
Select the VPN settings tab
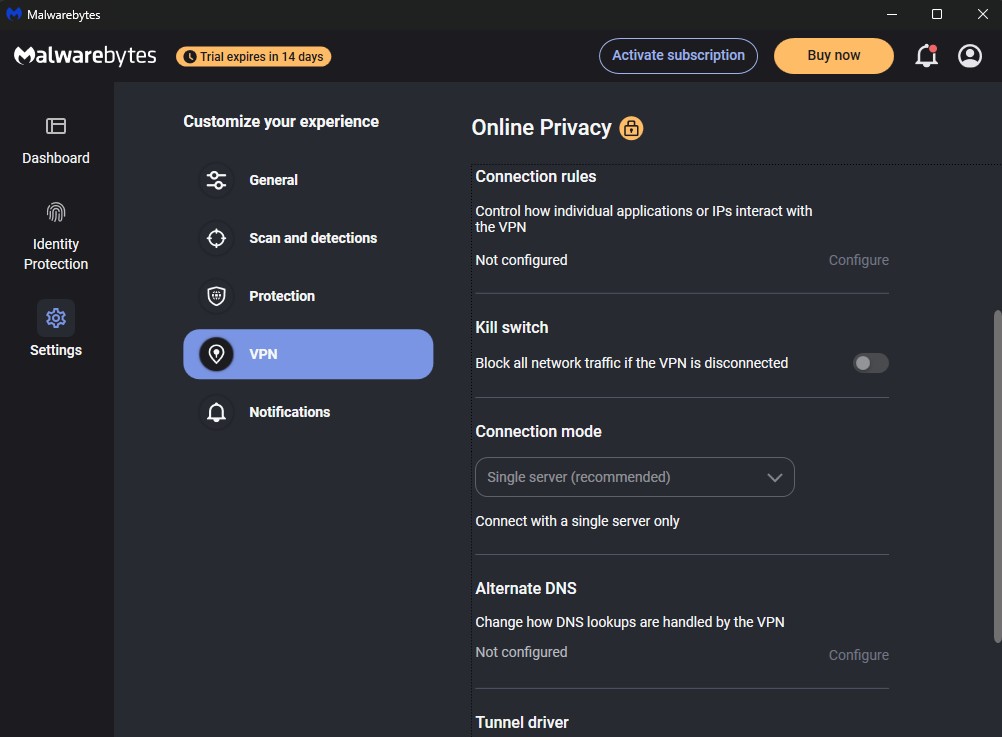point(308,354)
